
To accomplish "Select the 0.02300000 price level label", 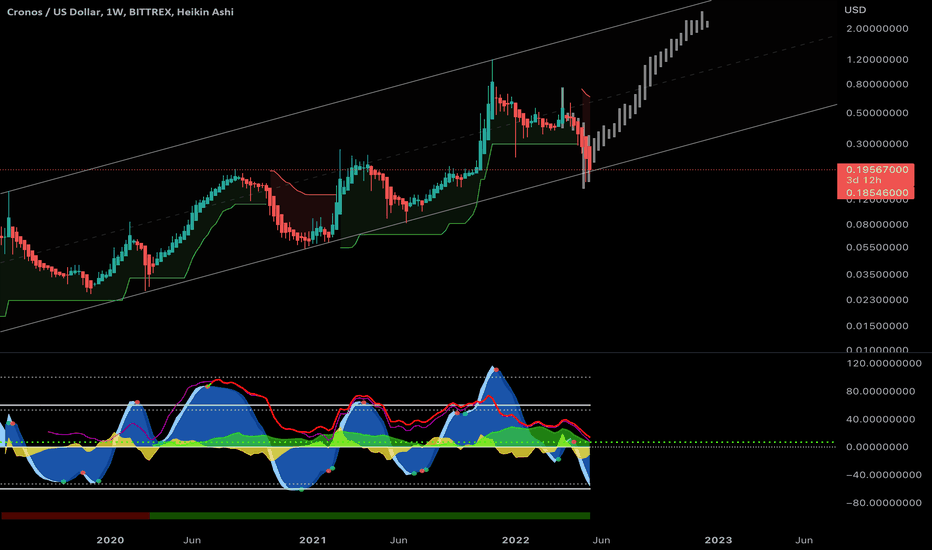I will 877,300.
